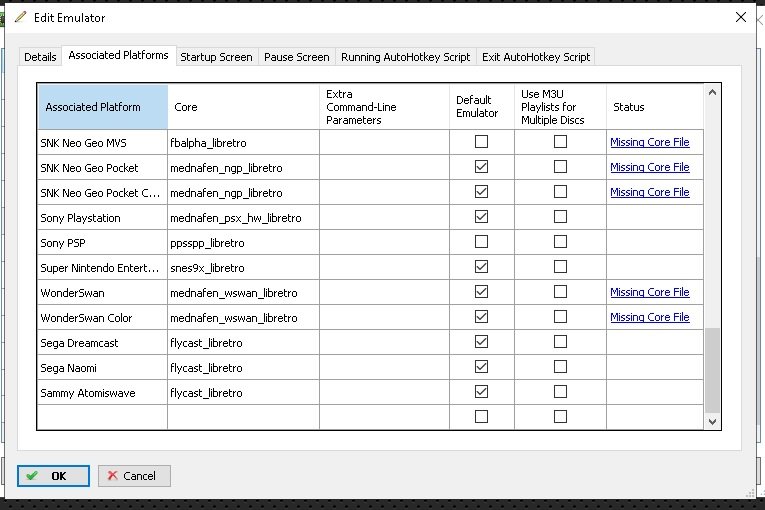This screenshot has height=510, width=765.
Task: Select the Sony PSP platform cell
Action: (102, 243)
